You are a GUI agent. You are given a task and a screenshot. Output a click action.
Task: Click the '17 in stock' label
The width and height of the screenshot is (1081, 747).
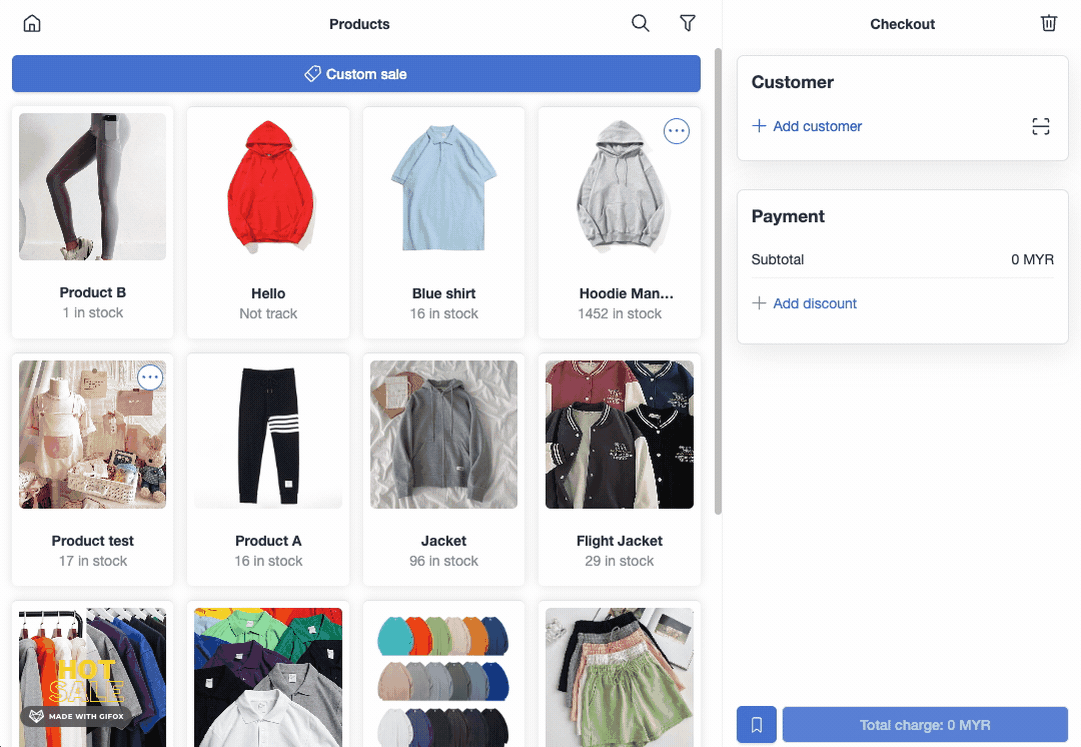pyautogui.click(x=92, y=561)
